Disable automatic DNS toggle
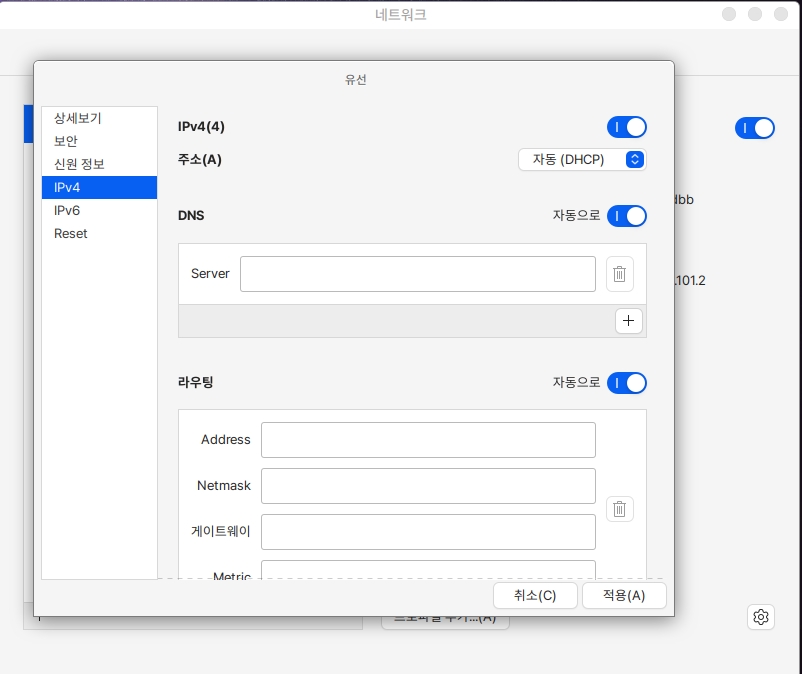802x674 pixels. click(x=627, y=216)
